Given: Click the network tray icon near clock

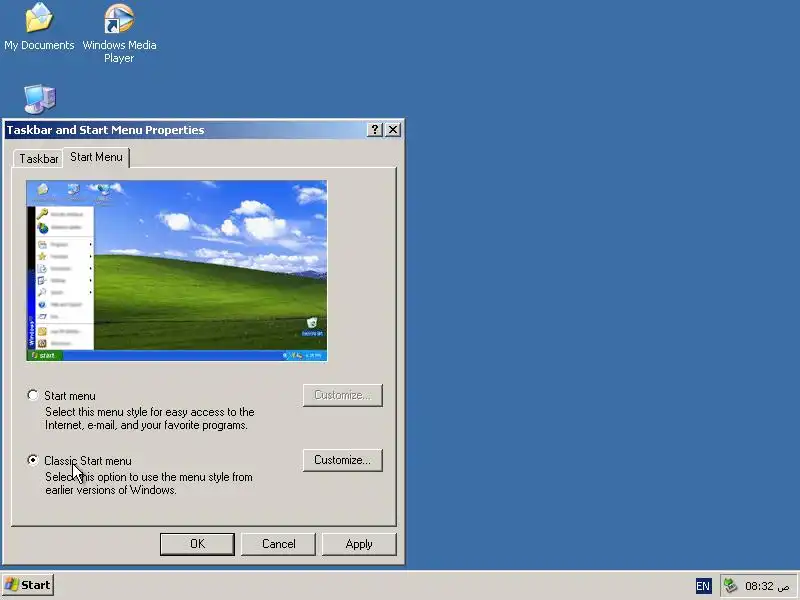Looking at the screenshot, I should tap(731, 585).
